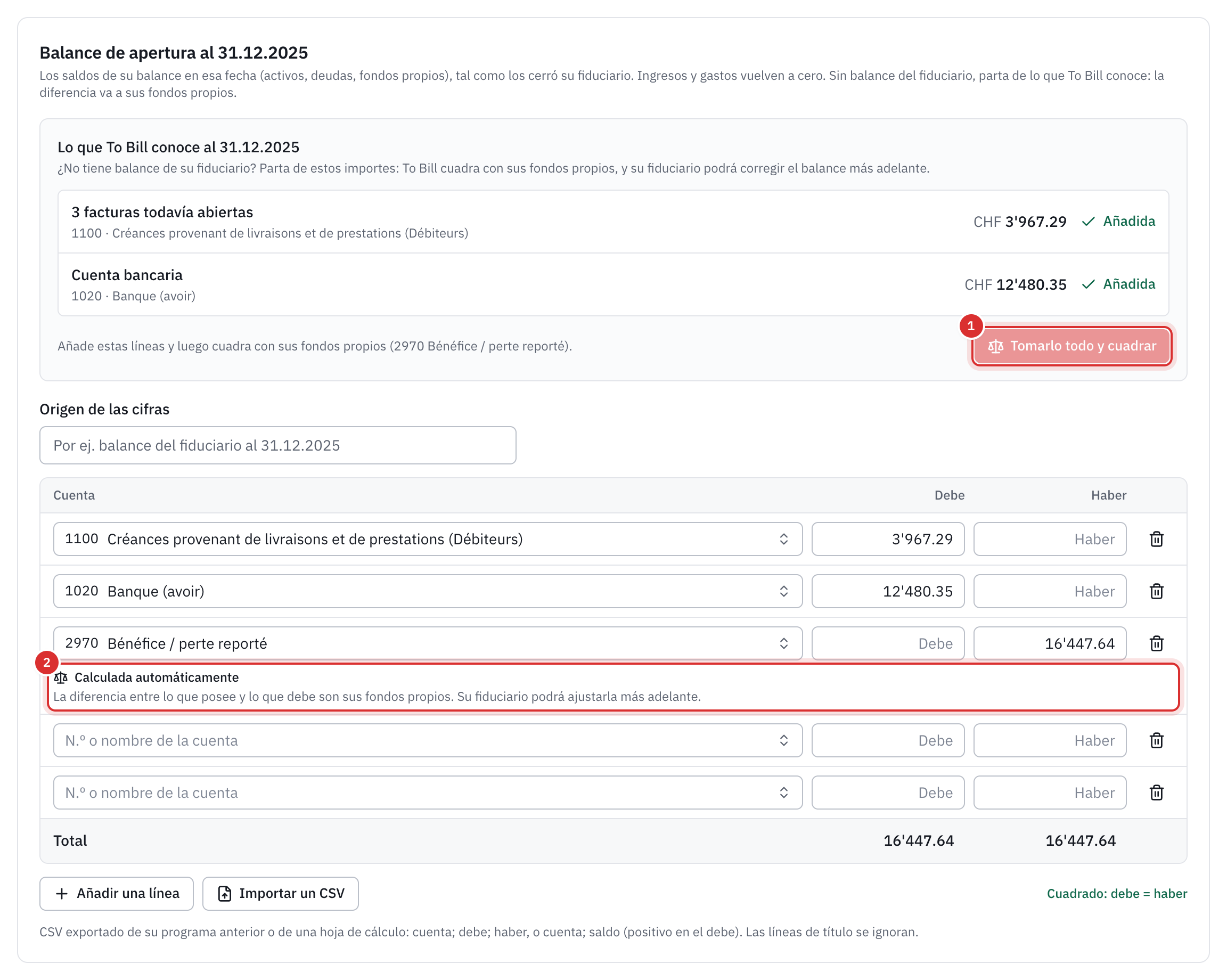Click the check icon beside CHF 3'967.29
Screen dimensions: 1227x980
pyautogui.click(x=1088, y=222)
